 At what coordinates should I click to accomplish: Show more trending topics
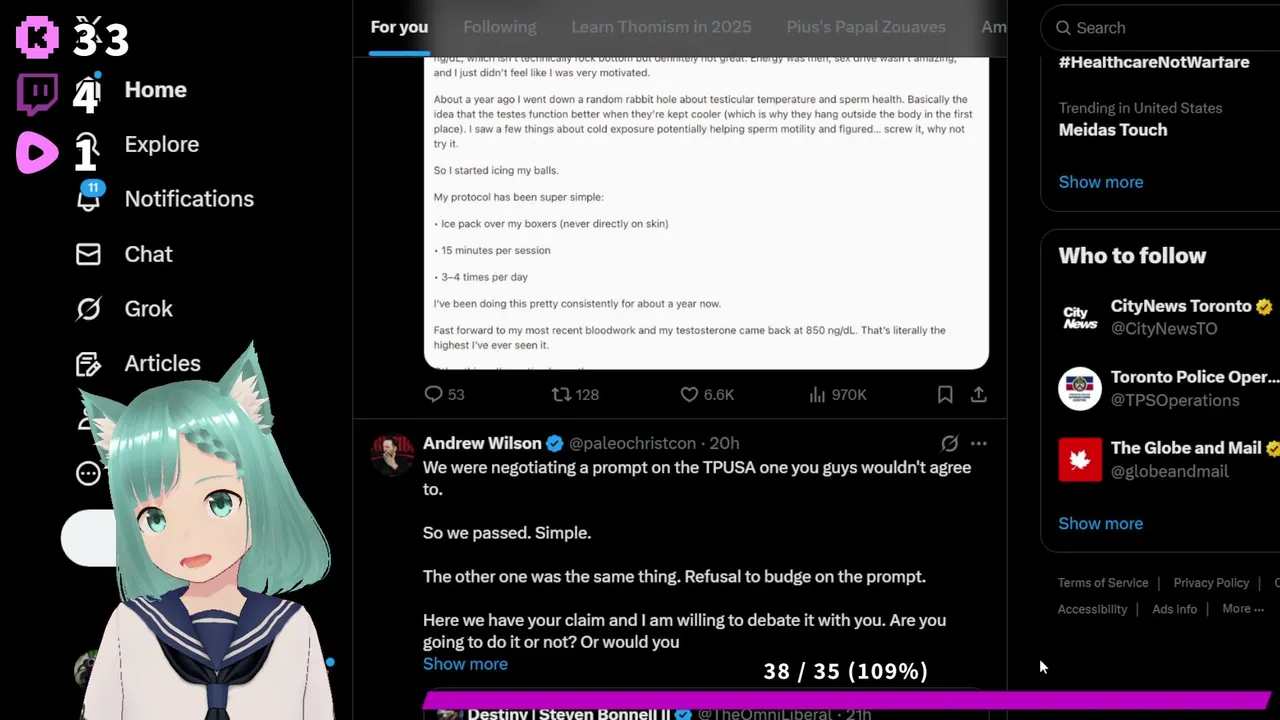coord(1101,182)
